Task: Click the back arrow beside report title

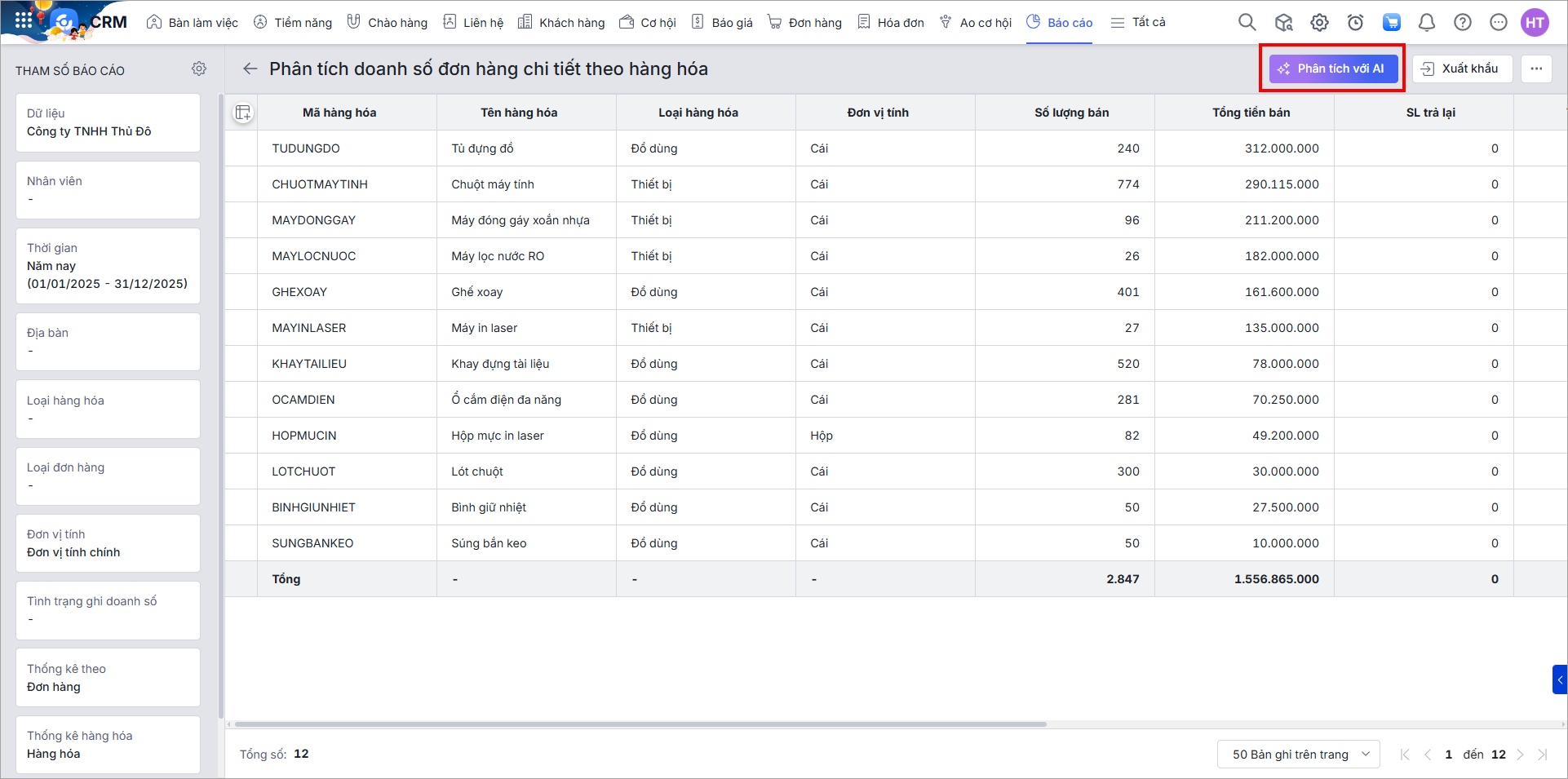Action: coord(250,69)
